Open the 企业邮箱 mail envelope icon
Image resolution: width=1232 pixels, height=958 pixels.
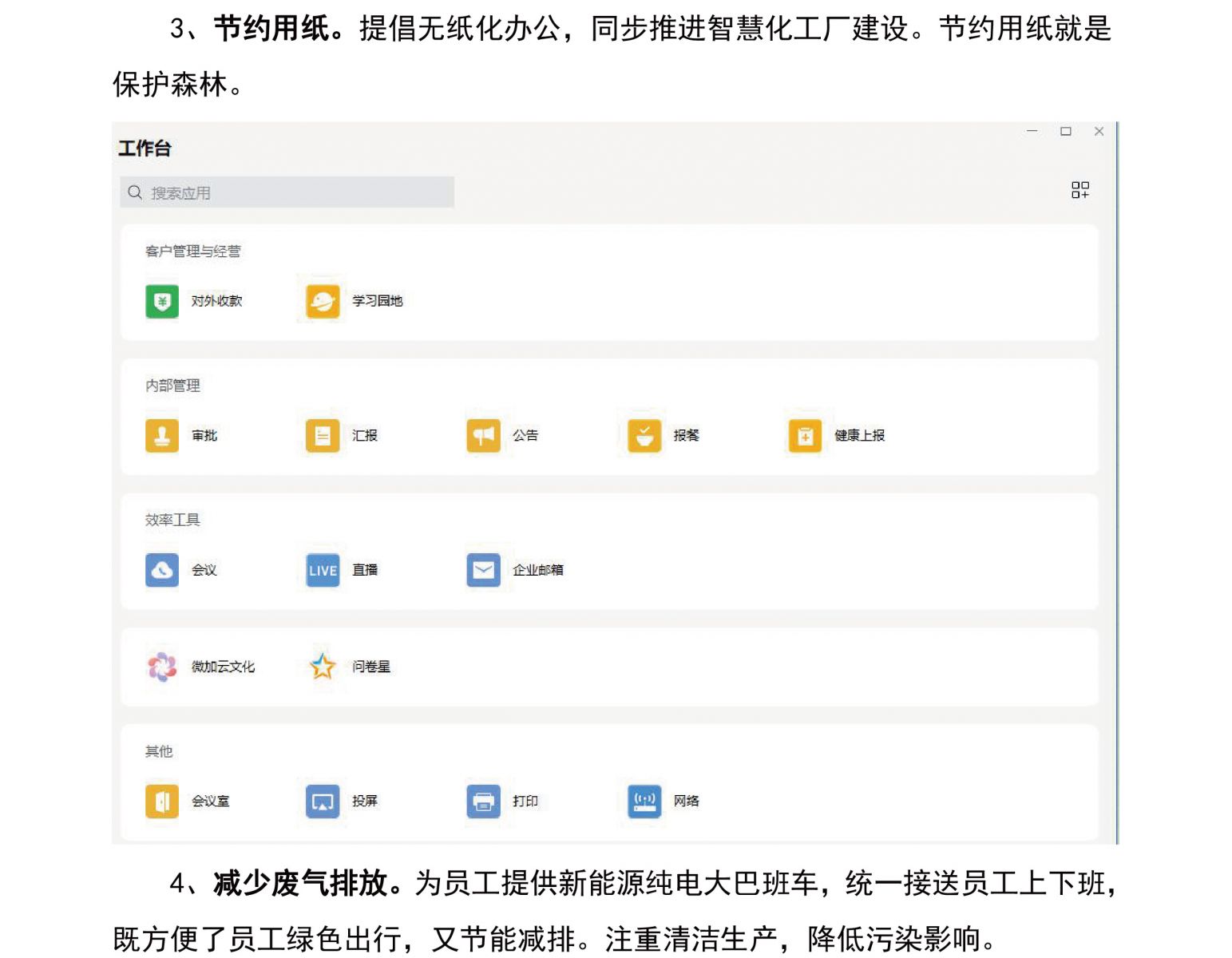point(483,570)
